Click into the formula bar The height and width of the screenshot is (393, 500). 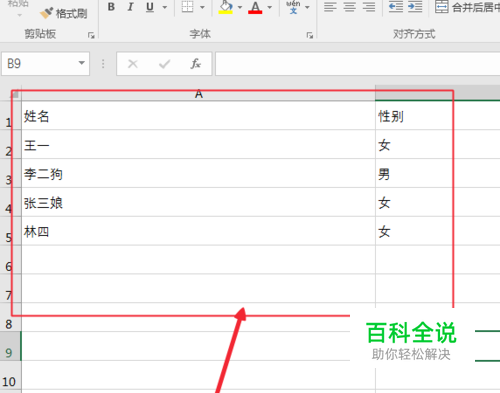point(357,63)
